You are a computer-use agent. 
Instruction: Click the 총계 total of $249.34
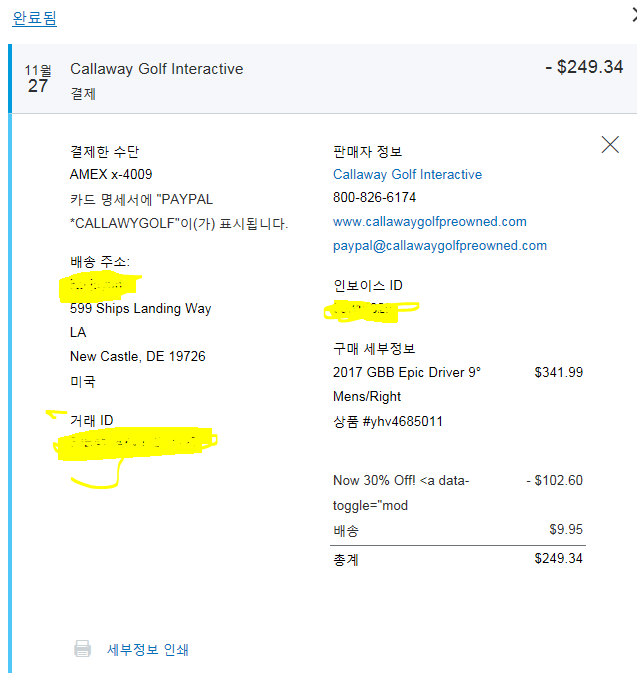click(x=558, y=558)
